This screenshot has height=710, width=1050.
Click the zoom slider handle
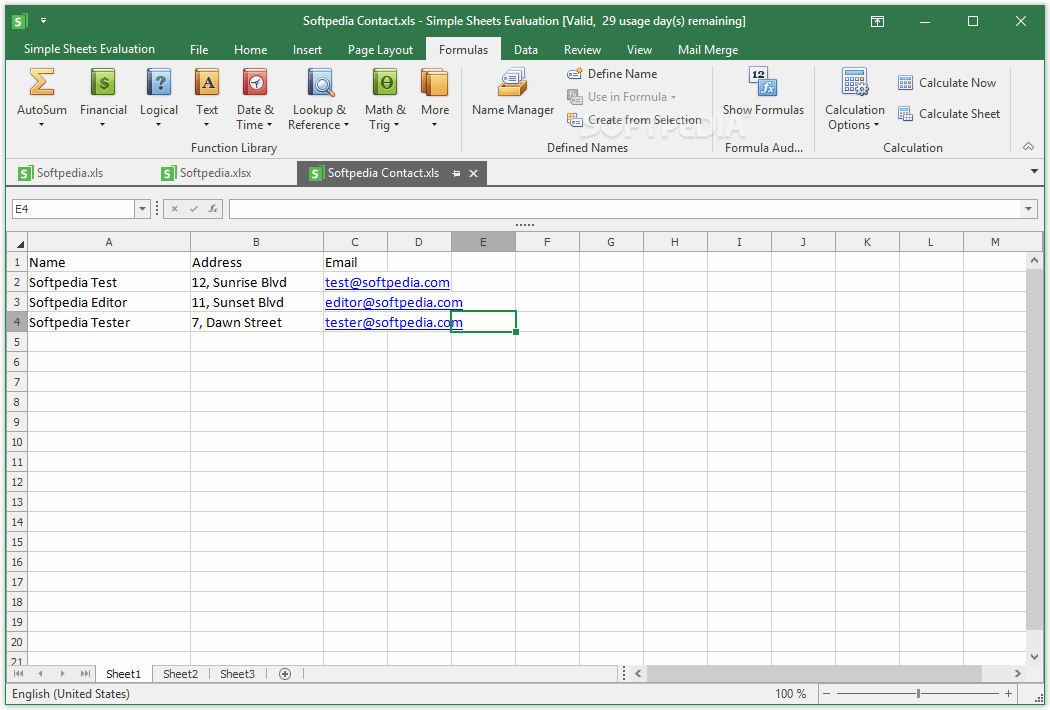tap(918, 694)
